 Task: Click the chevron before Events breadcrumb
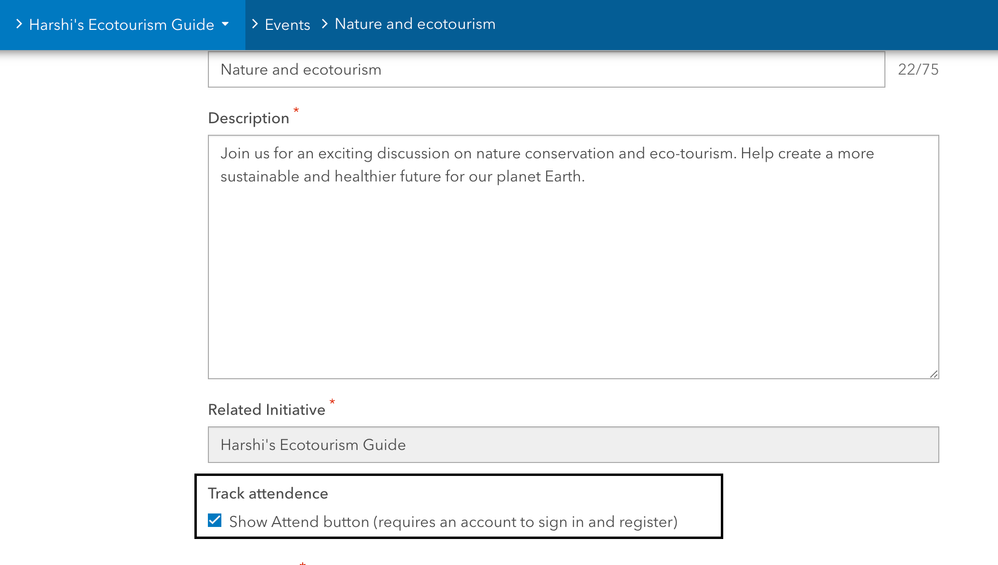tap(255, 24)
